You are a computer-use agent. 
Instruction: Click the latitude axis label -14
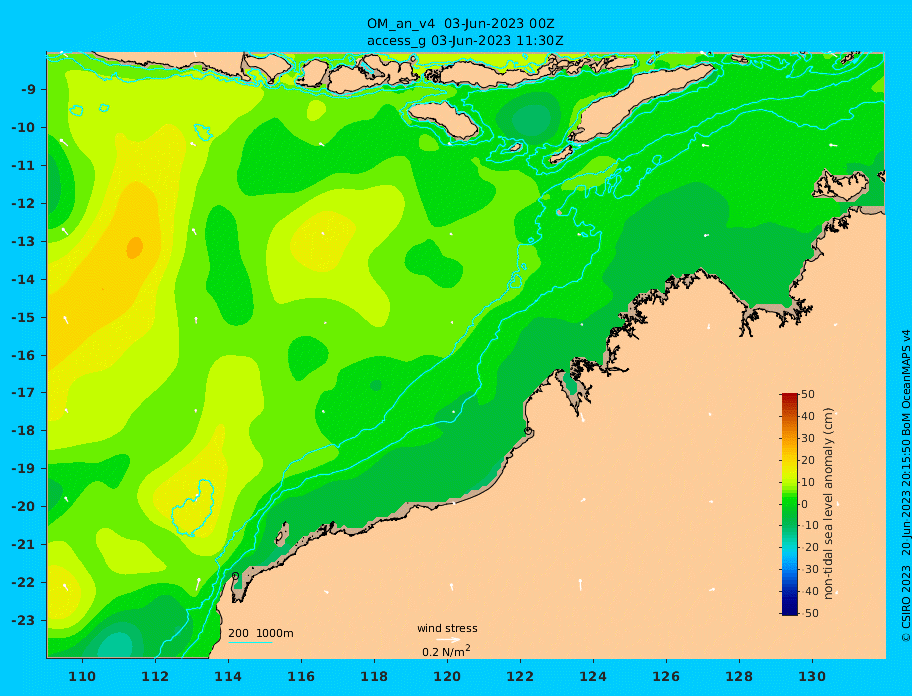click(x=24, y=280)
